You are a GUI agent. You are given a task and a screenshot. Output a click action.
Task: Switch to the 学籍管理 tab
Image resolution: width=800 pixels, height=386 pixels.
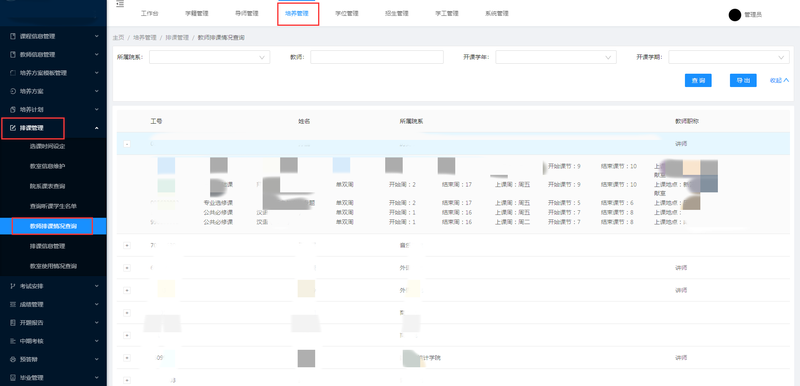click(x=196, y=14)
